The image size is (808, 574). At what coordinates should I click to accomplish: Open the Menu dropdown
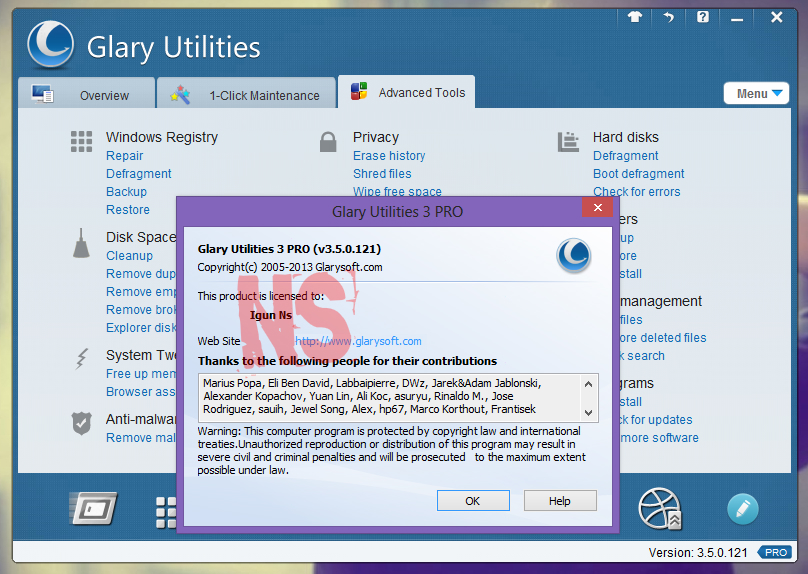coord(756,93)
